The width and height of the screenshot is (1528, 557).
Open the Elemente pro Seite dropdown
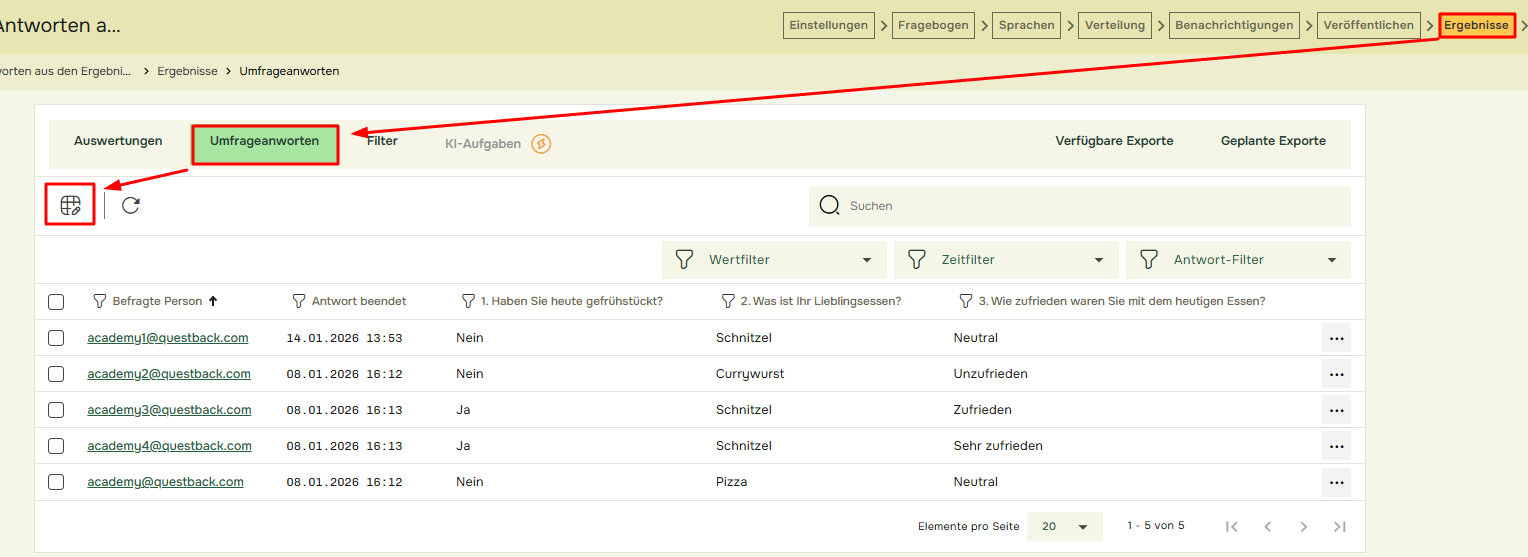point(1064,526)
